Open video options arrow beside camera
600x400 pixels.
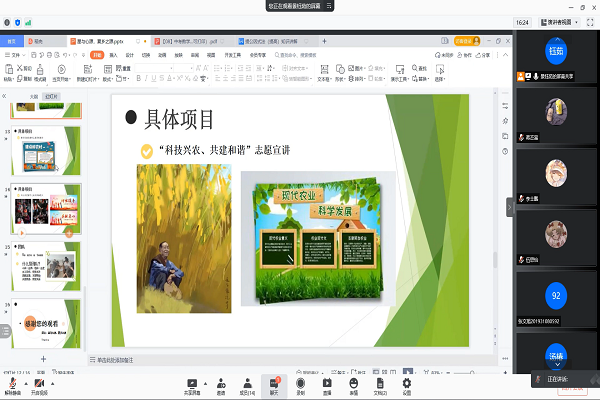click(52, 384)
